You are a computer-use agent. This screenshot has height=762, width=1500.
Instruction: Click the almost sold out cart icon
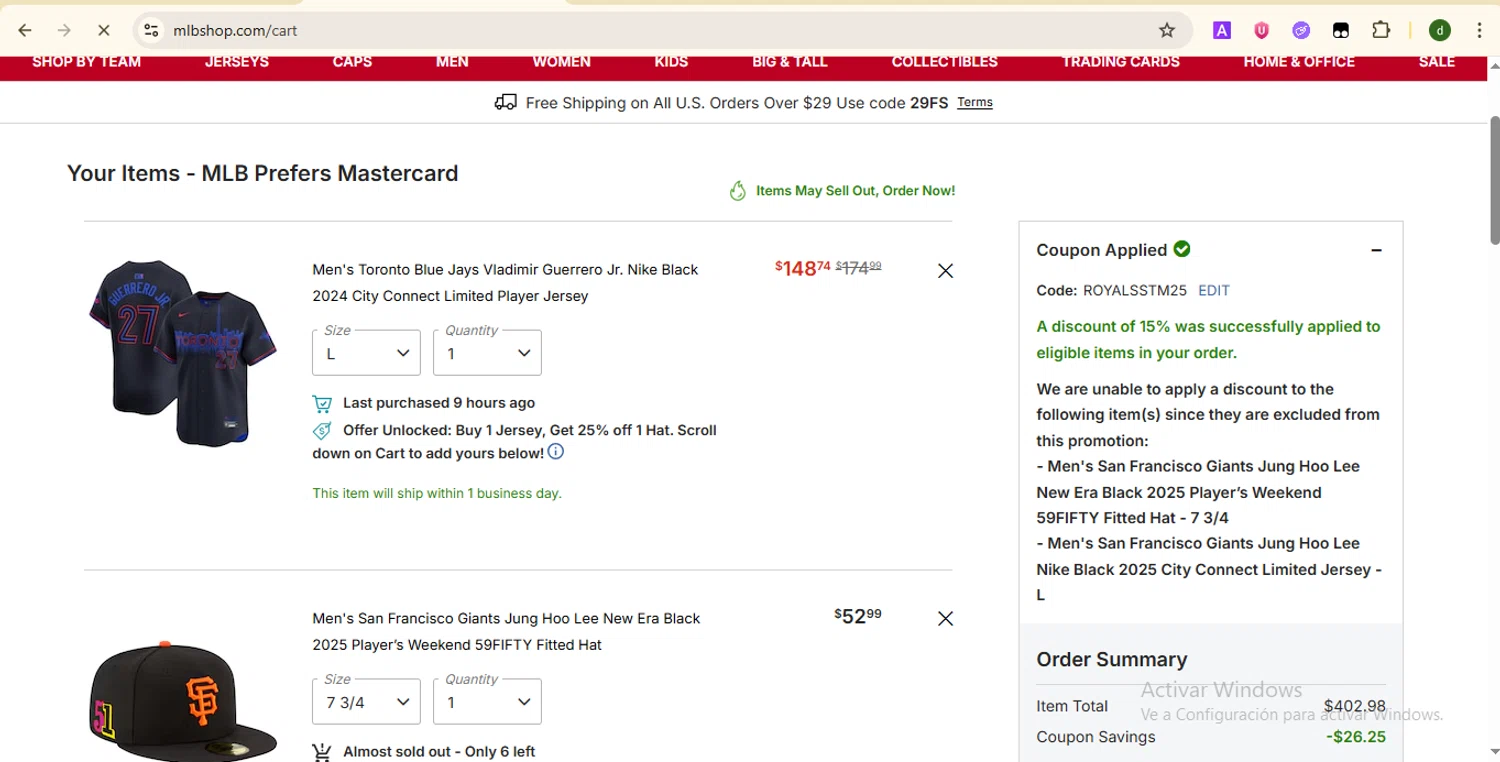coord(322,752)
